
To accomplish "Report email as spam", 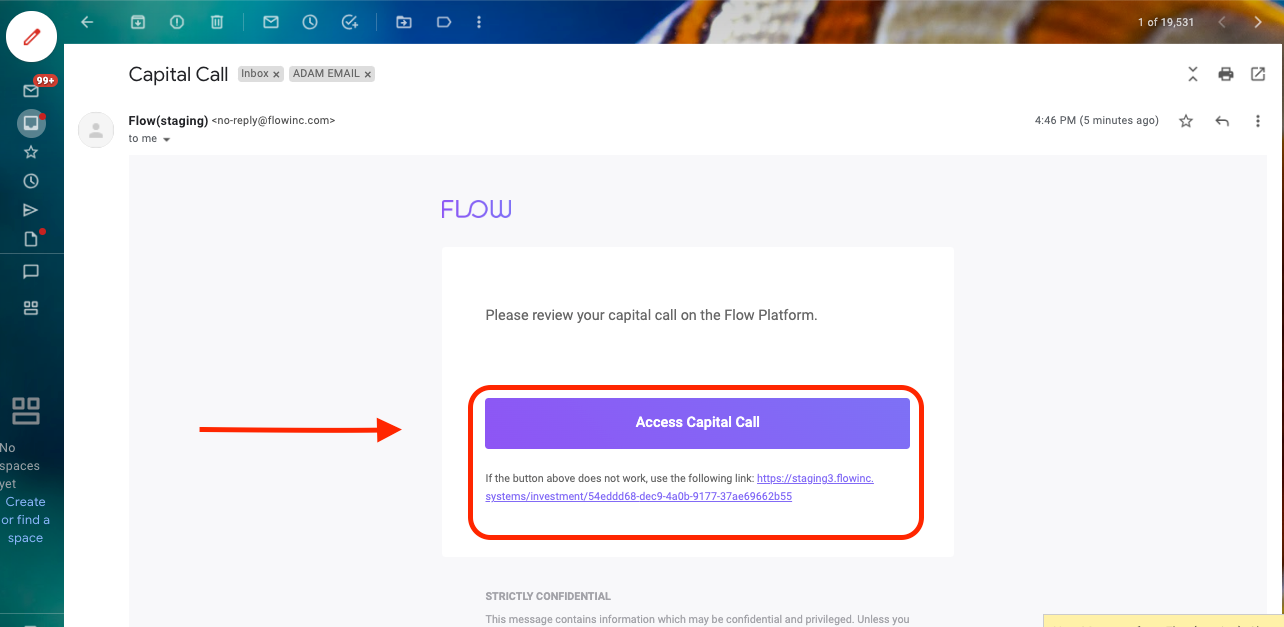I will tap(177, 22).
